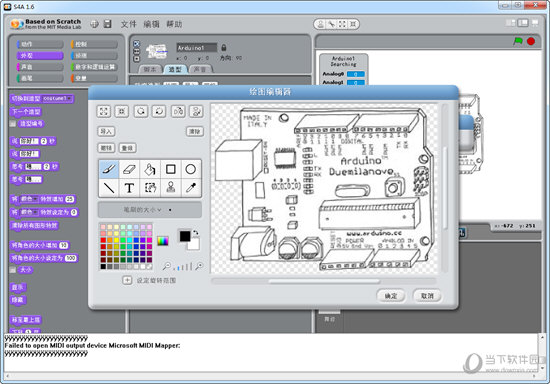Screen dimensions: 550x384
Task: Click the 取消 (Cancel) button
Action: pos(427,296)
